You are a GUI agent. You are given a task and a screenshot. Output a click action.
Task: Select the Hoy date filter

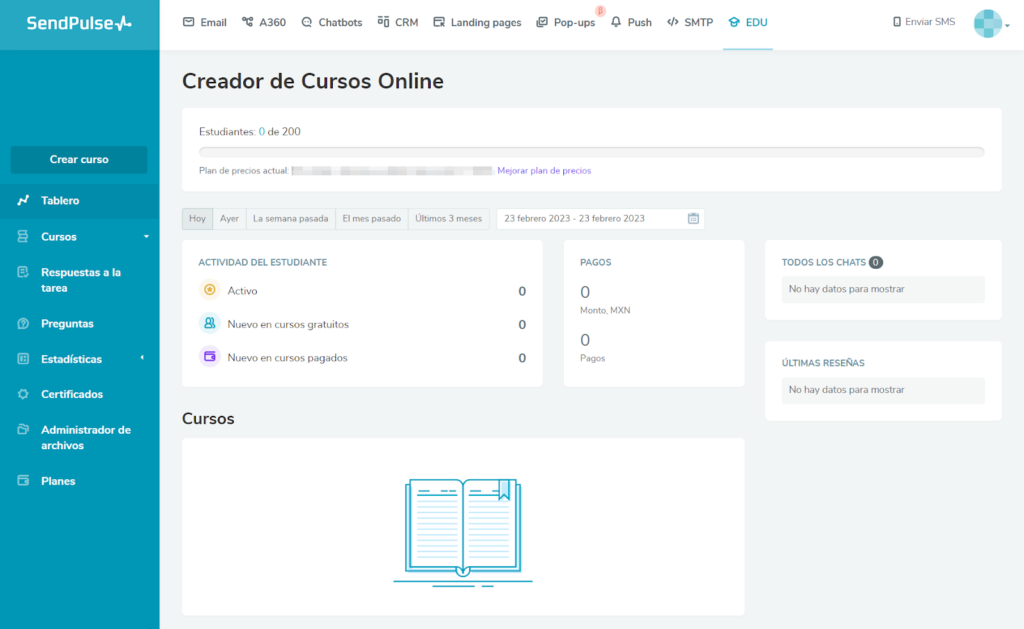pos(196,218)
